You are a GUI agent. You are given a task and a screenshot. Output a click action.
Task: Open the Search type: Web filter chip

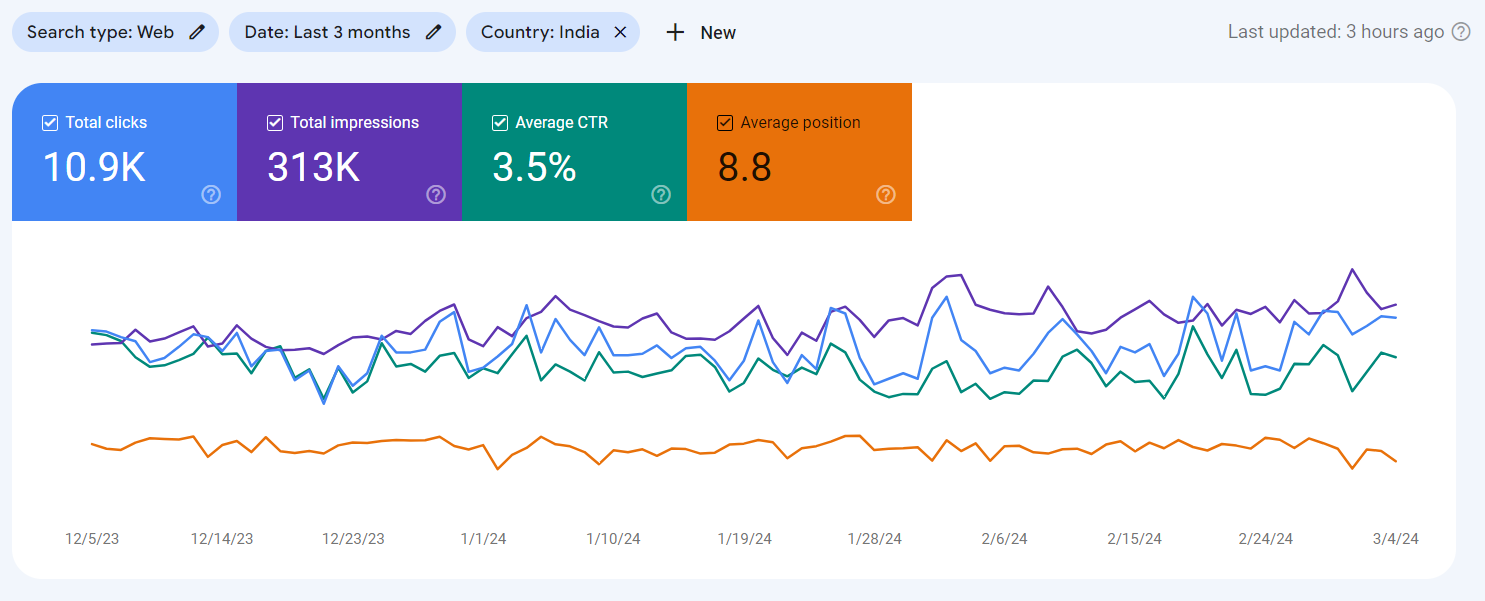pos(115,32)
